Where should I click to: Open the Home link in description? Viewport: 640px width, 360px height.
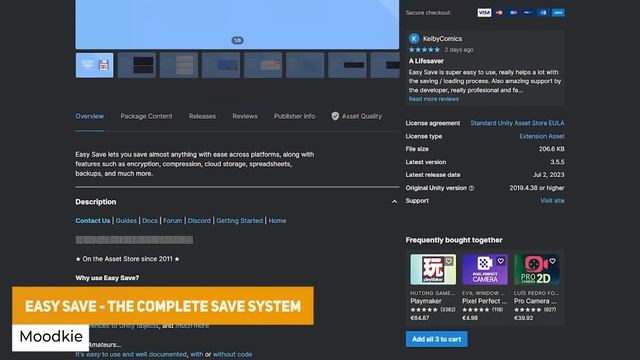click(x=277, y=220)
